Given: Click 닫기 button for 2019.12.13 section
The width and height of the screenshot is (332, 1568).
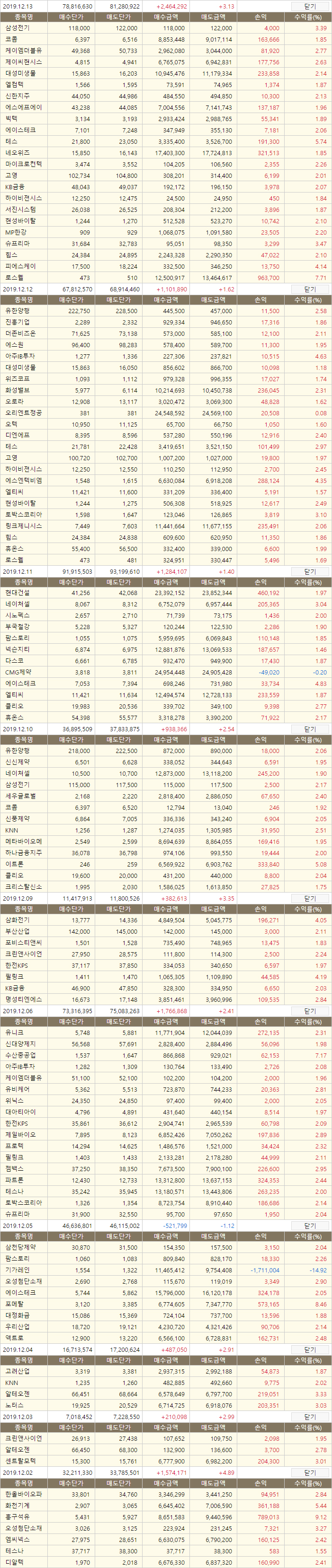Looking at the screenshot, I should pyautogui.click(x=309, y=6).
